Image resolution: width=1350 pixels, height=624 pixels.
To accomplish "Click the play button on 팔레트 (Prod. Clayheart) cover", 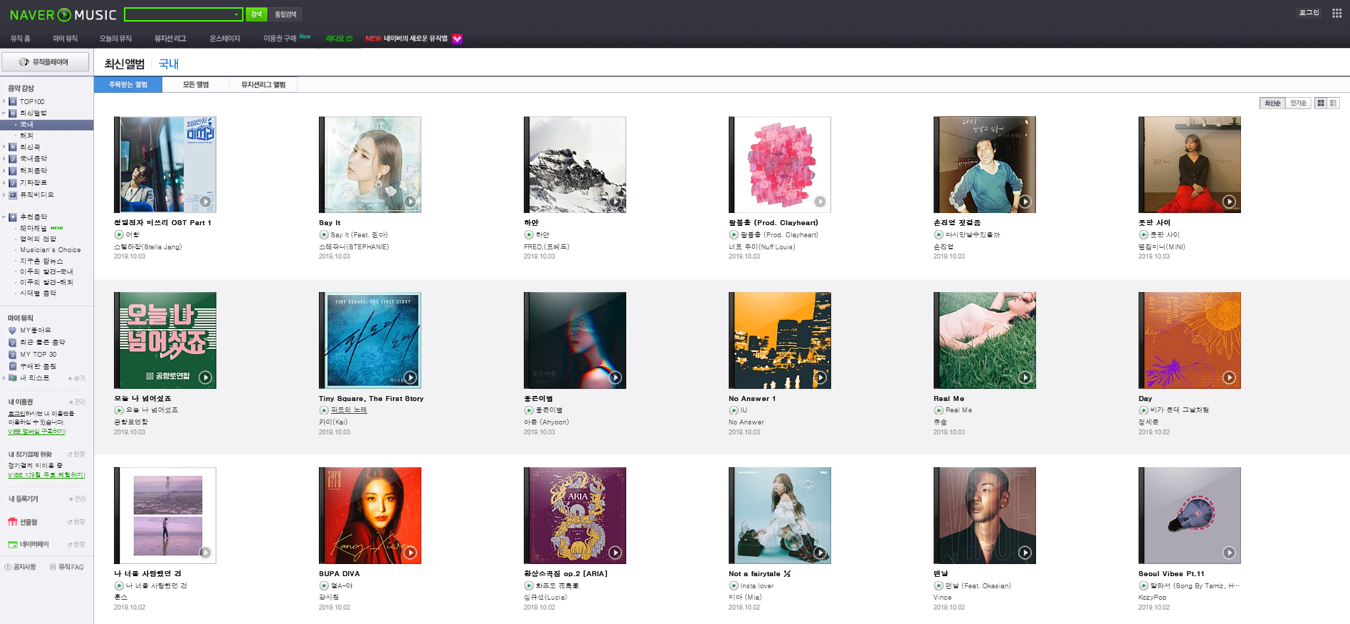I will click(x=820, y=202).
